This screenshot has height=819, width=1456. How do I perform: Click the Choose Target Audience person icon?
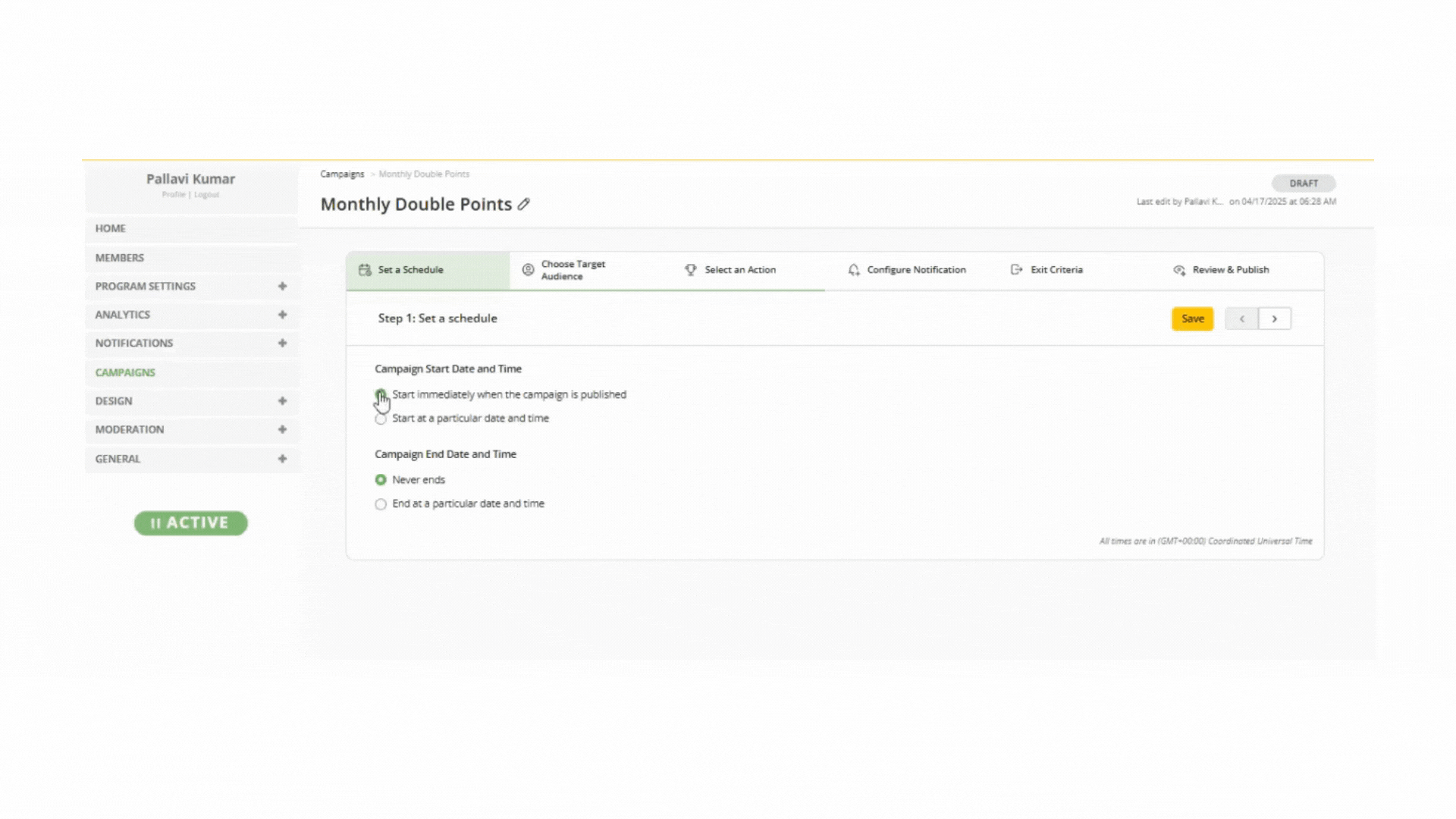(x=528, y=270)
